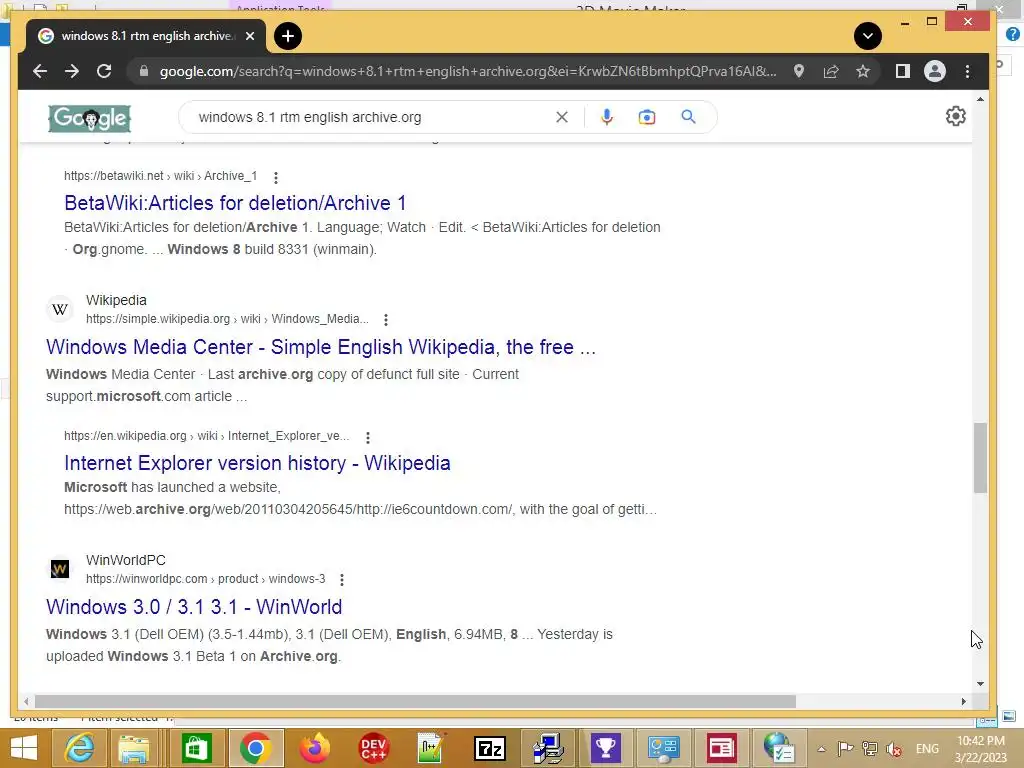Image resolution: width=1024 pixels, height=768 pixels.
Task: Open options menu for betawiki.net result
Action: 276,178
